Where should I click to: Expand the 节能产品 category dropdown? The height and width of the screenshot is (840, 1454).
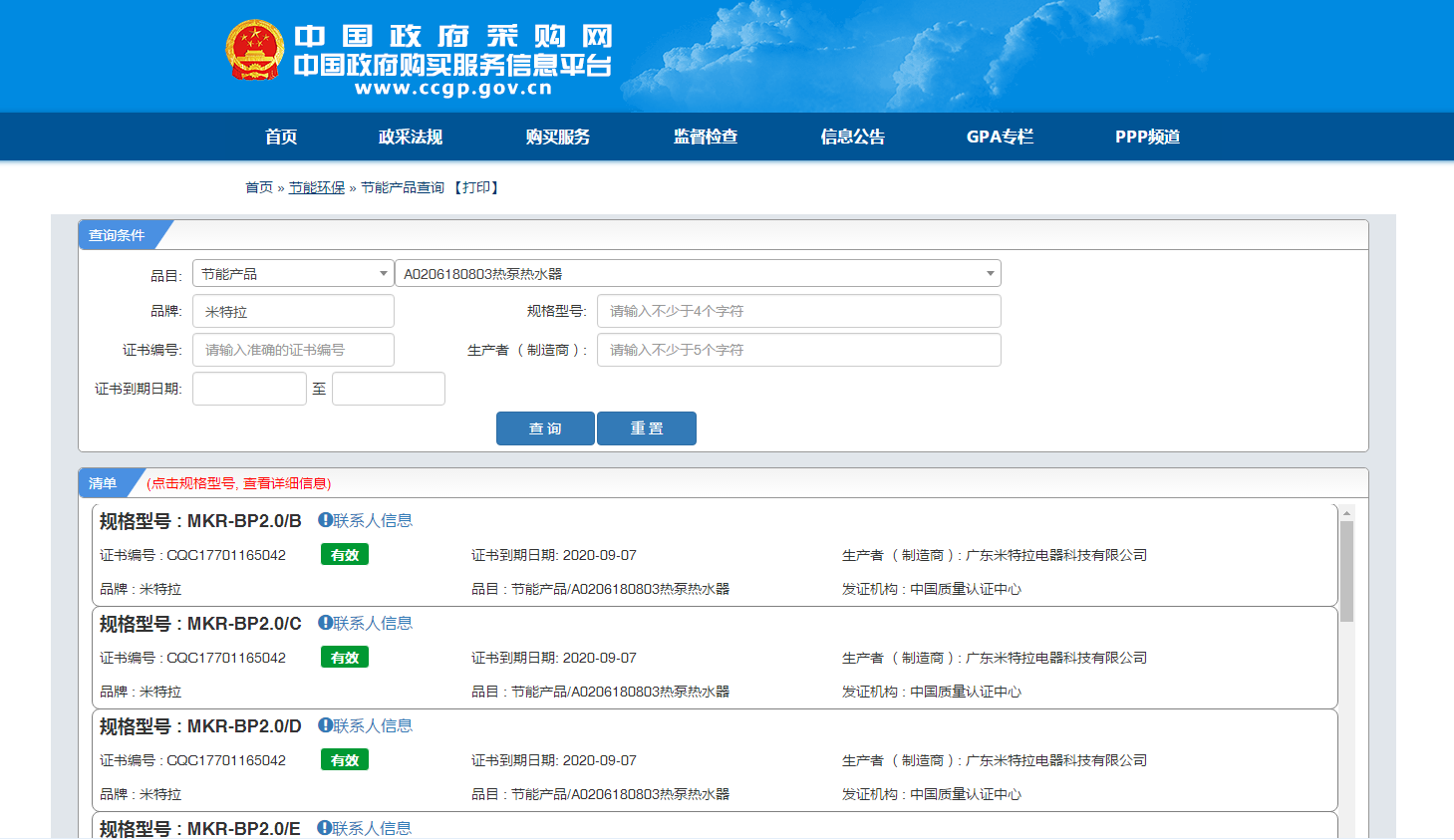[x=293, y=273]
